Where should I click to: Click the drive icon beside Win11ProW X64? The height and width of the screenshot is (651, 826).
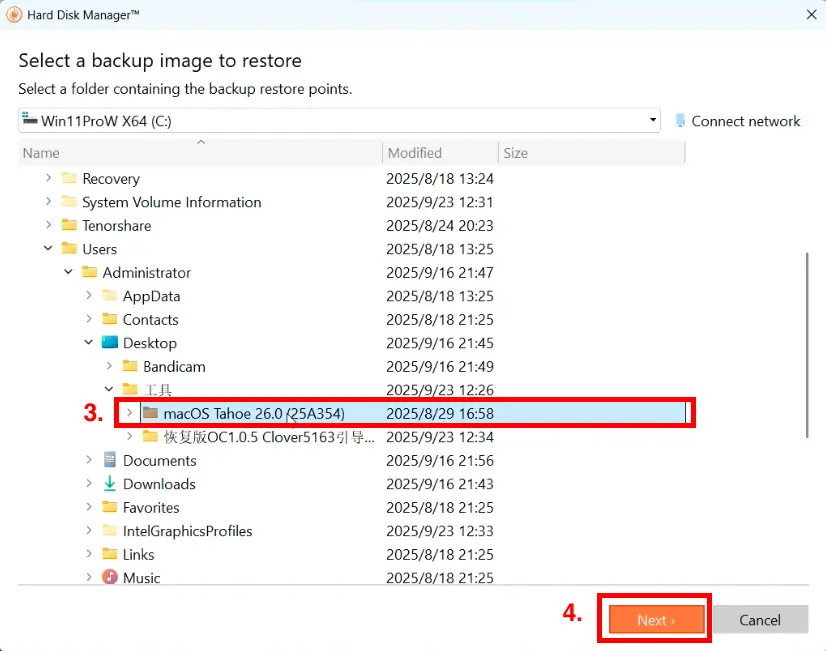tap(30, 120)
